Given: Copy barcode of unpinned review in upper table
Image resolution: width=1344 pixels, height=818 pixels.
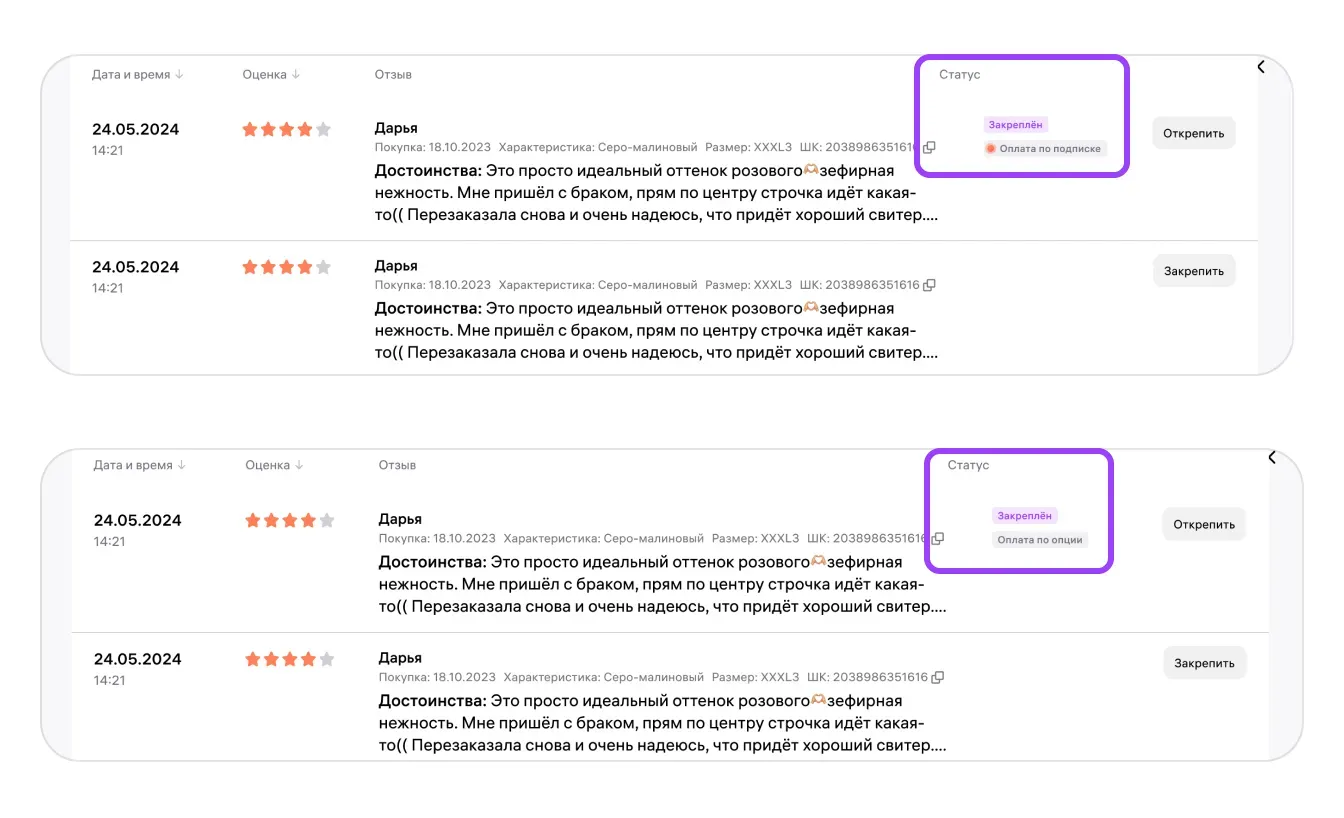Looking at the screenshot, I should (x=930, y=285).
